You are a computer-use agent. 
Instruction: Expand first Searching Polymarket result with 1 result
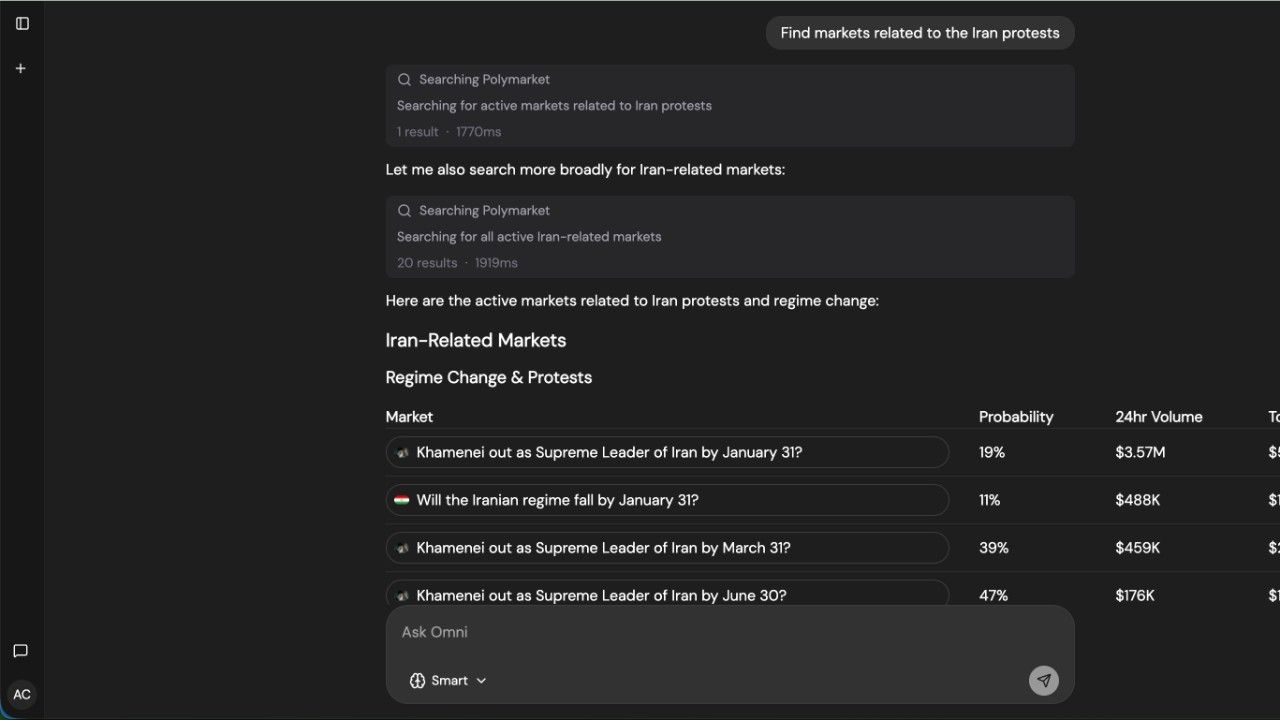730,105
